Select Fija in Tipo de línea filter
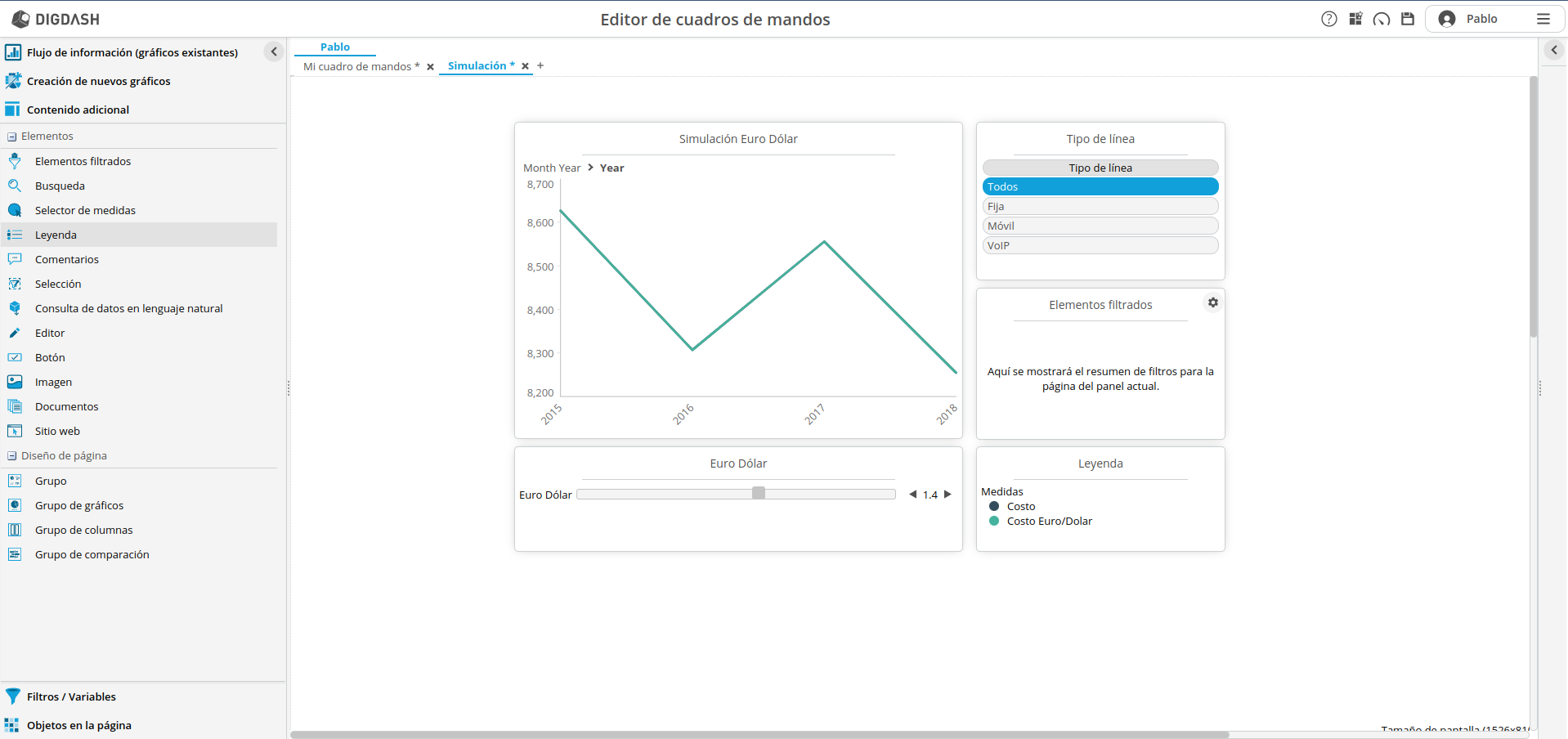The height and width of the screenshot is (739, 1568). [x=1100, y=206]
